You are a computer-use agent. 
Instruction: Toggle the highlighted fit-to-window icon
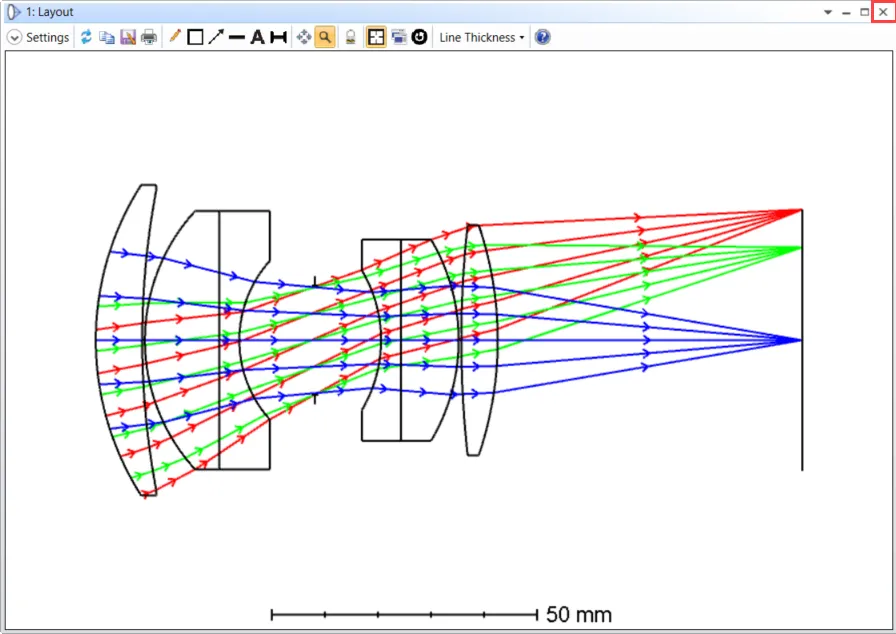point(375,37)
